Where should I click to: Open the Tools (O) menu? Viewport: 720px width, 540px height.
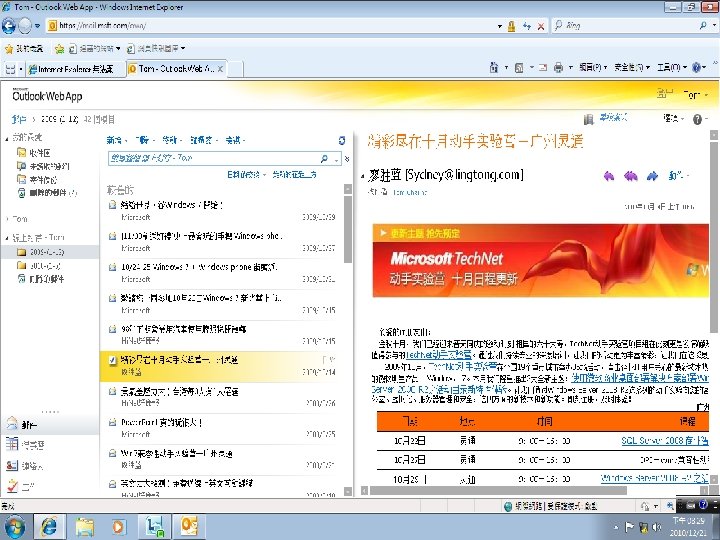pyautogui.click(x=671, y=68)
